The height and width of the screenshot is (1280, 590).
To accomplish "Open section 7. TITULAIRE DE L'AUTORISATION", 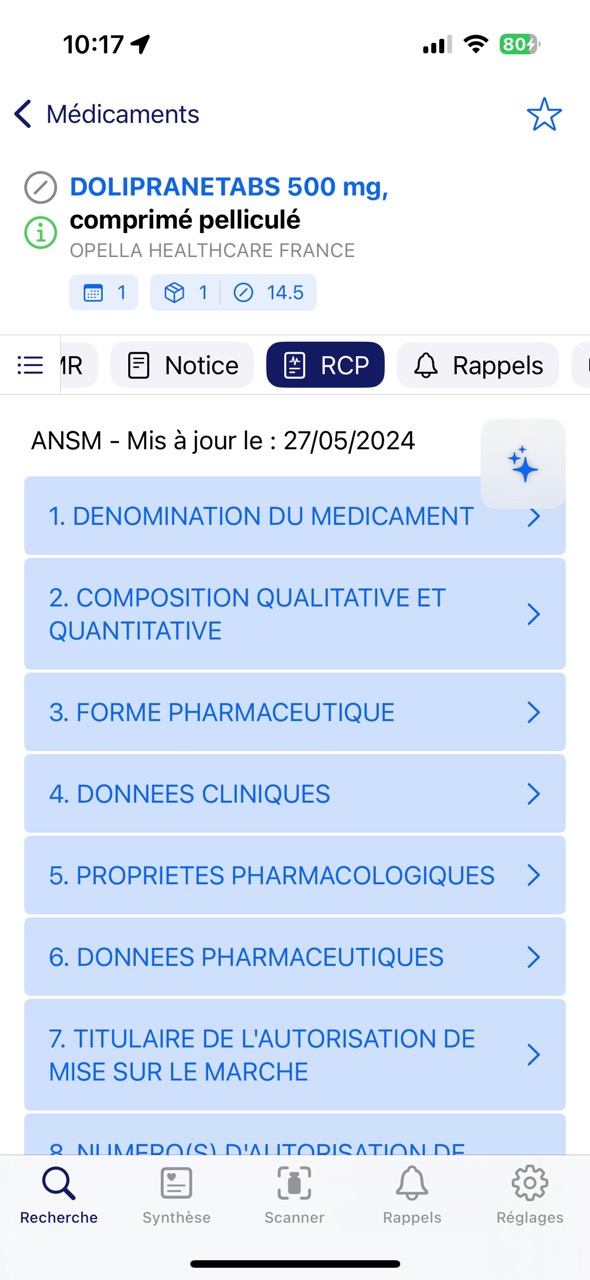I will tap(295, 1055).
